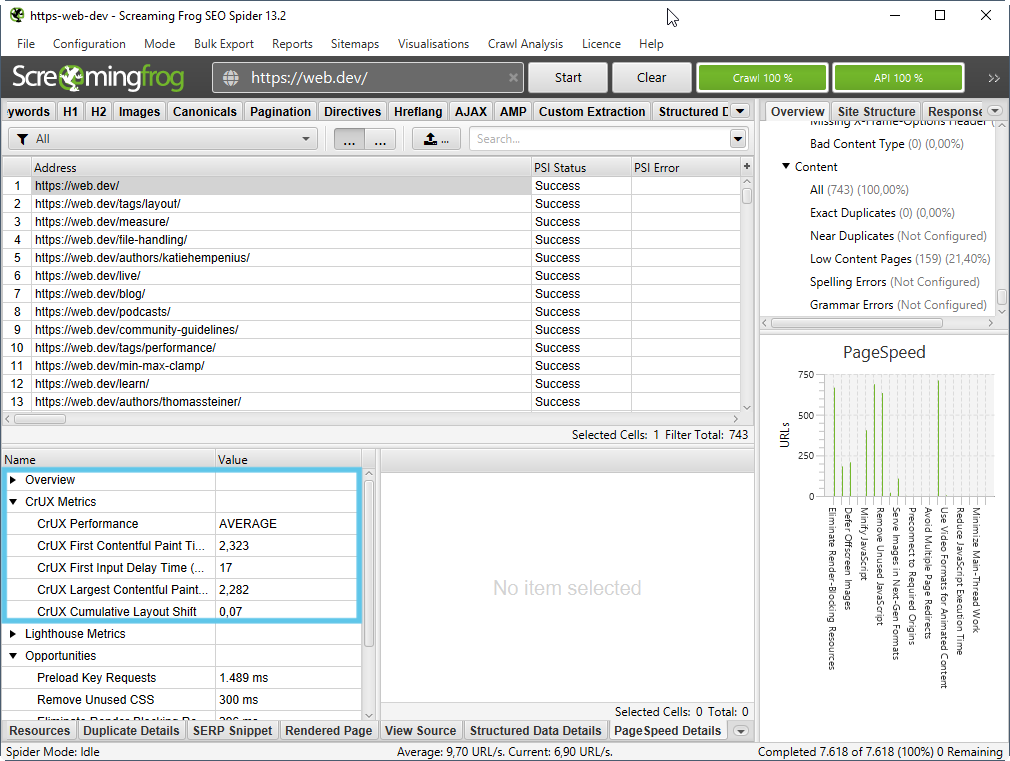The height and width of the screenshot is (761, 1010).
Task: Select the Remove Unused CSS row
Action: pyautogui.click(x=181, y=700)
